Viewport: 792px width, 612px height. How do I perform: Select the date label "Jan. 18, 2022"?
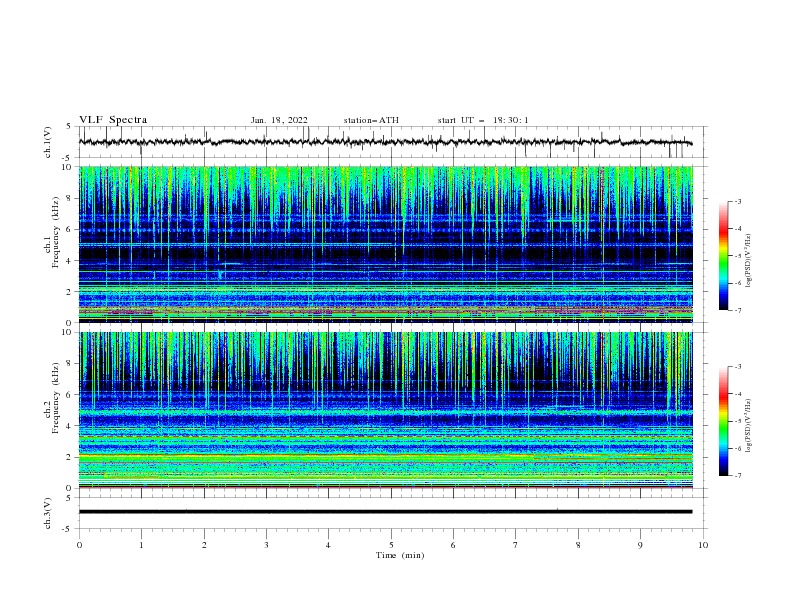[279, 120]
